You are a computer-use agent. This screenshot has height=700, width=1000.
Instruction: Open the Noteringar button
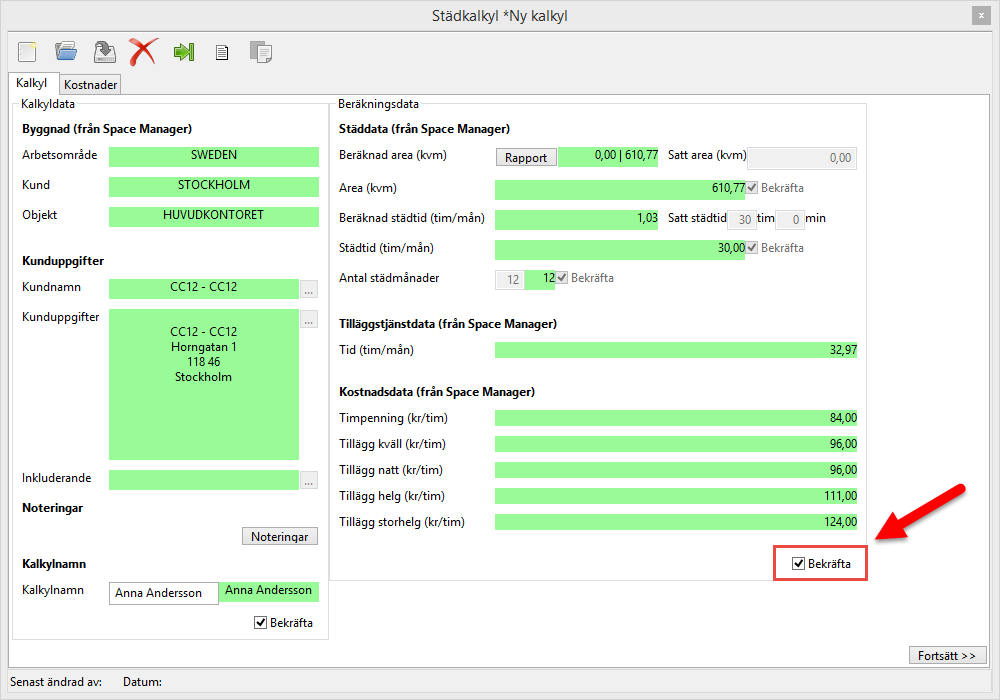coord(280,537)
